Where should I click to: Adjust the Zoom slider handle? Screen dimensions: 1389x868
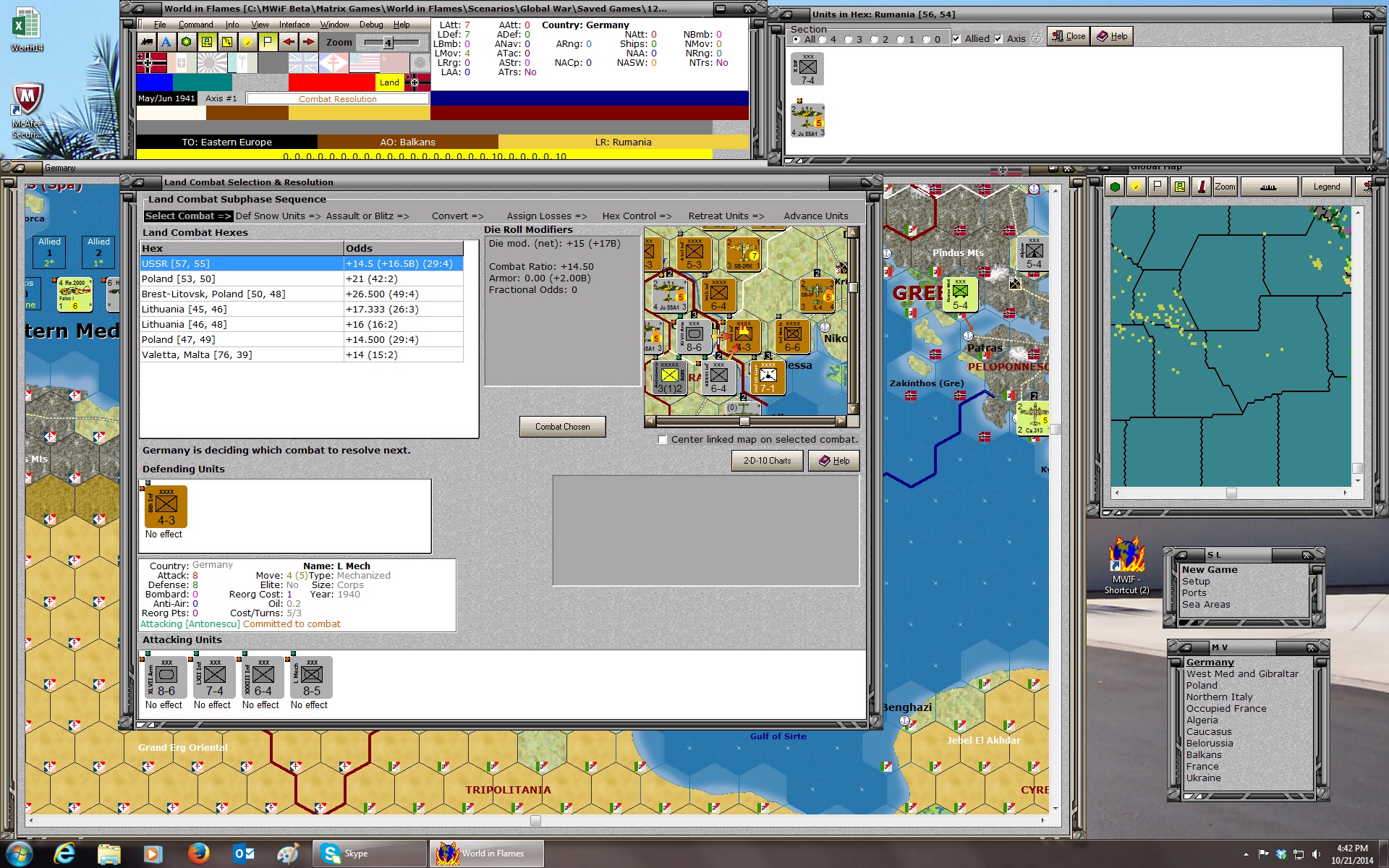[x=388, y=43]
